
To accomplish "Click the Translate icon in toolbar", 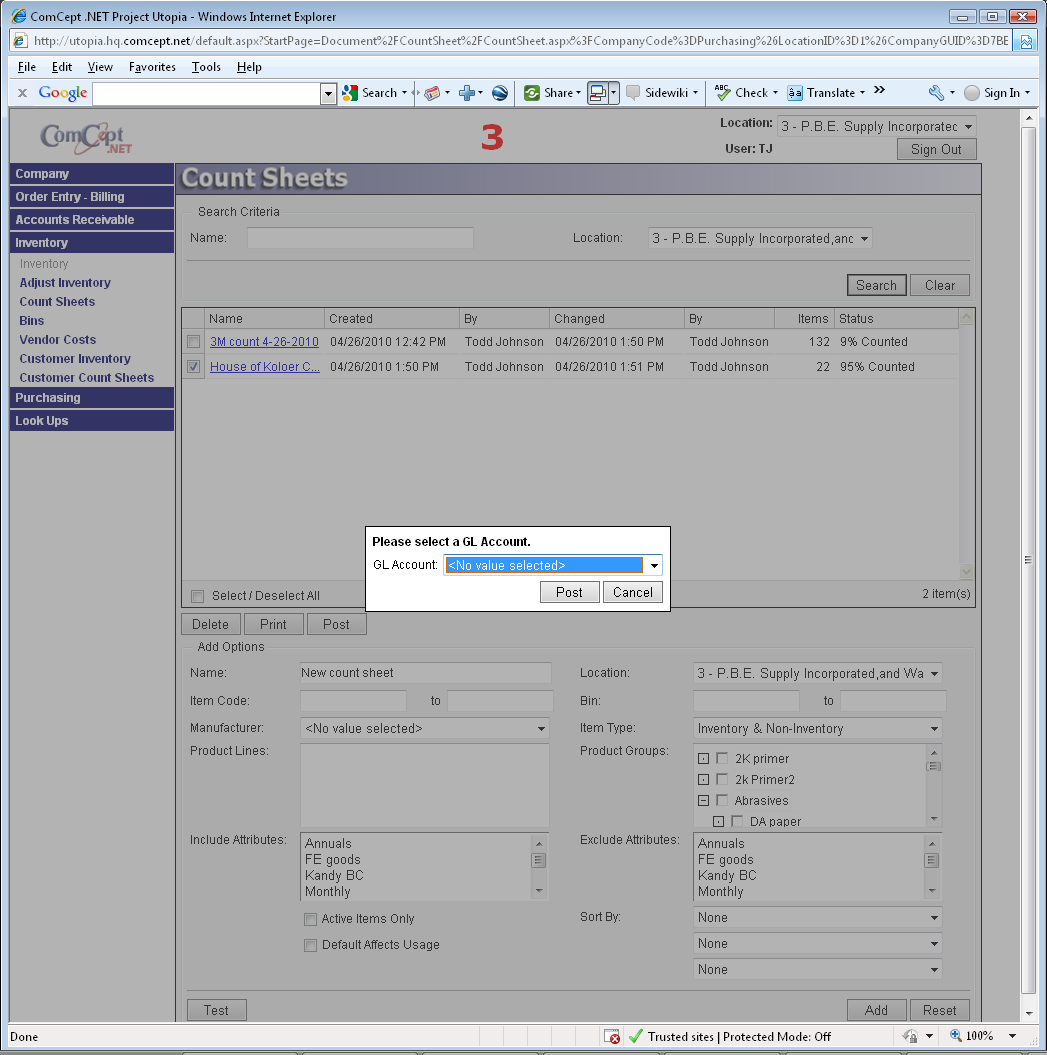I will click(795, 93).
